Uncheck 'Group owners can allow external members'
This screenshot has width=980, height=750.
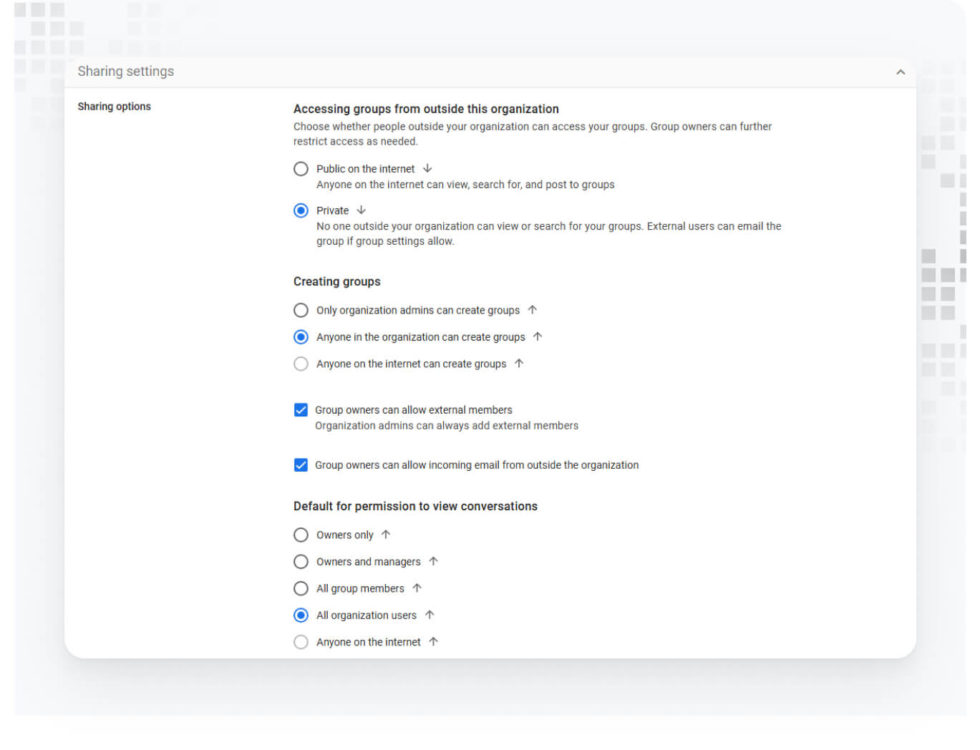[x=301, y=409]
